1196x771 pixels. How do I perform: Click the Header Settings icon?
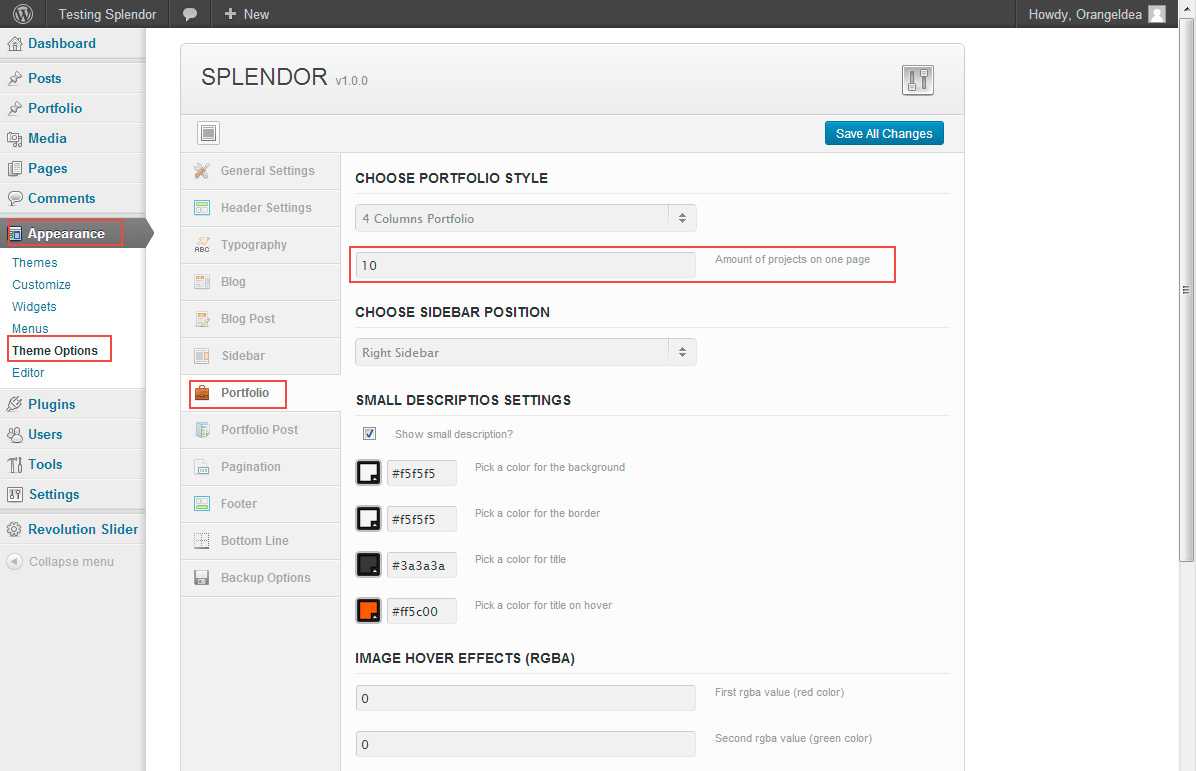pos(201,207)
